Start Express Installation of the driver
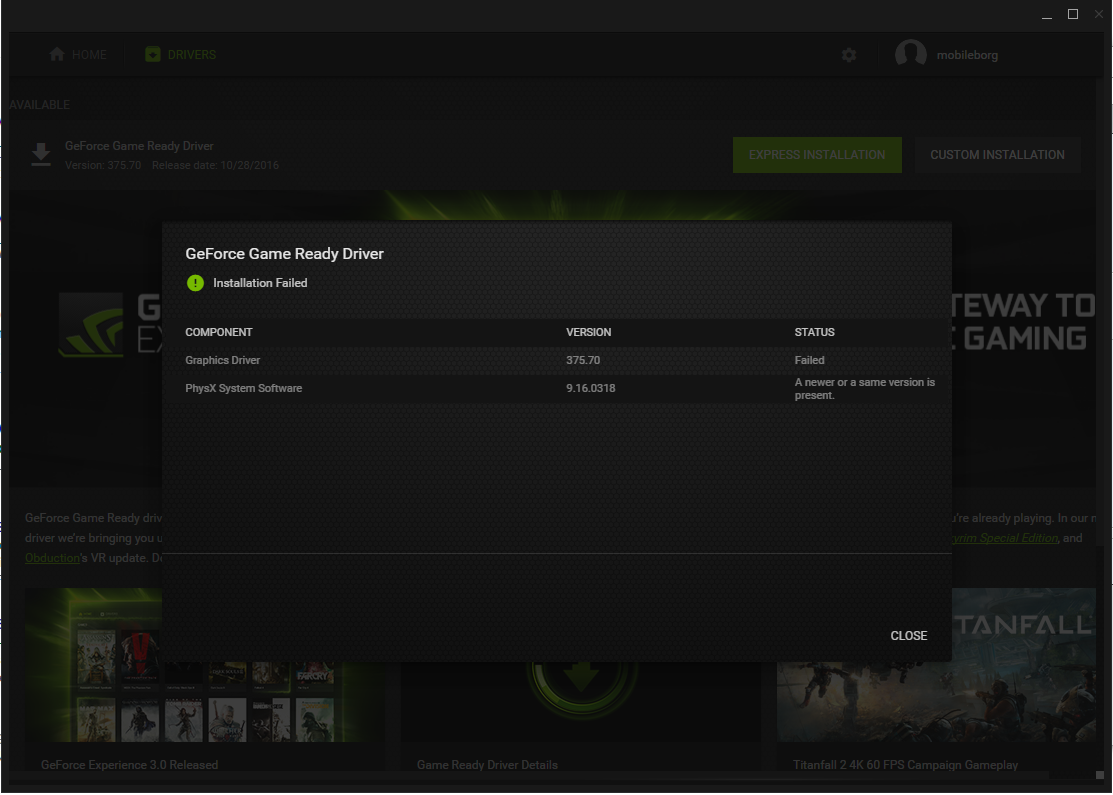The image size is (1113, 795). (x=817, y=155)
